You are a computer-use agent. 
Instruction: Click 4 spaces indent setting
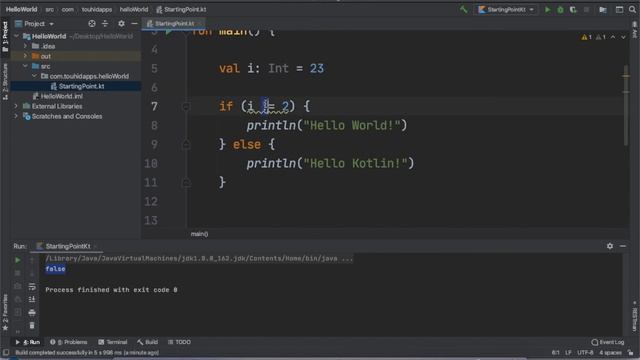click(610, 352)
